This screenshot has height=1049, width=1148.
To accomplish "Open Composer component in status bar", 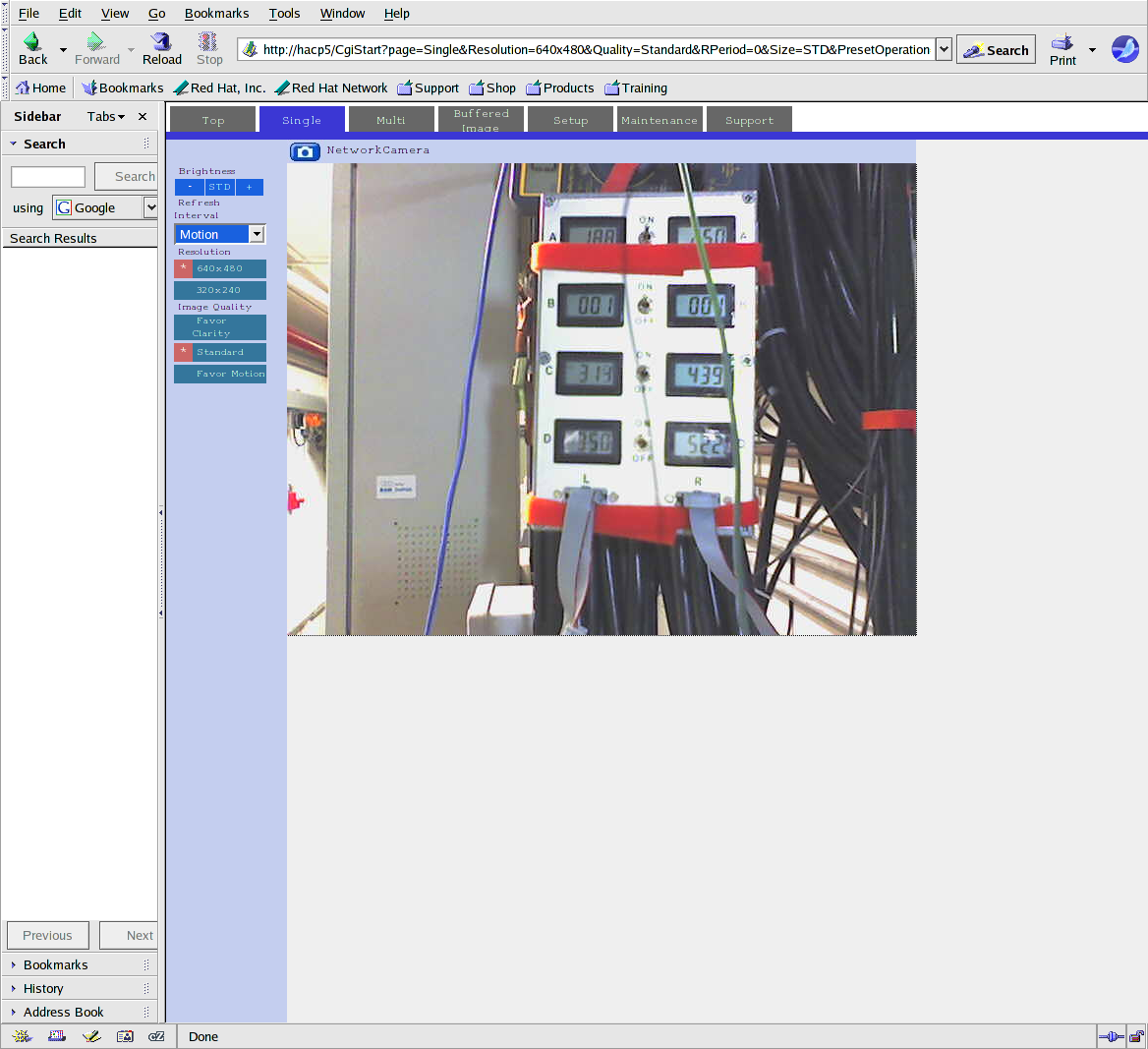I will click(91, 1036).
